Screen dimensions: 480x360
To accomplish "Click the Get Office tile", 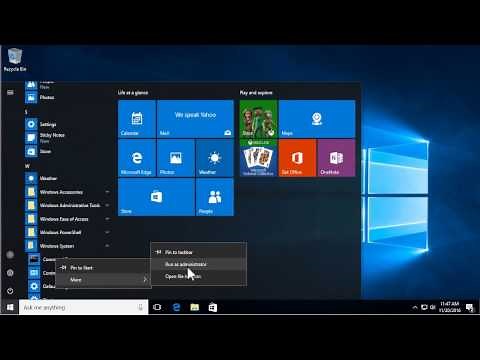I will 297,158.
